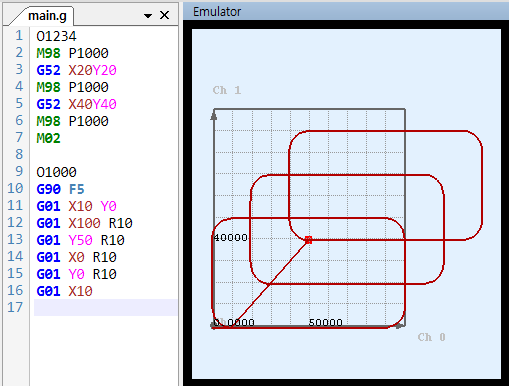The height and width of the screenshot is (386, 509).
Task: Close the main.g editor tab
Action: click(x=164, y=15)
